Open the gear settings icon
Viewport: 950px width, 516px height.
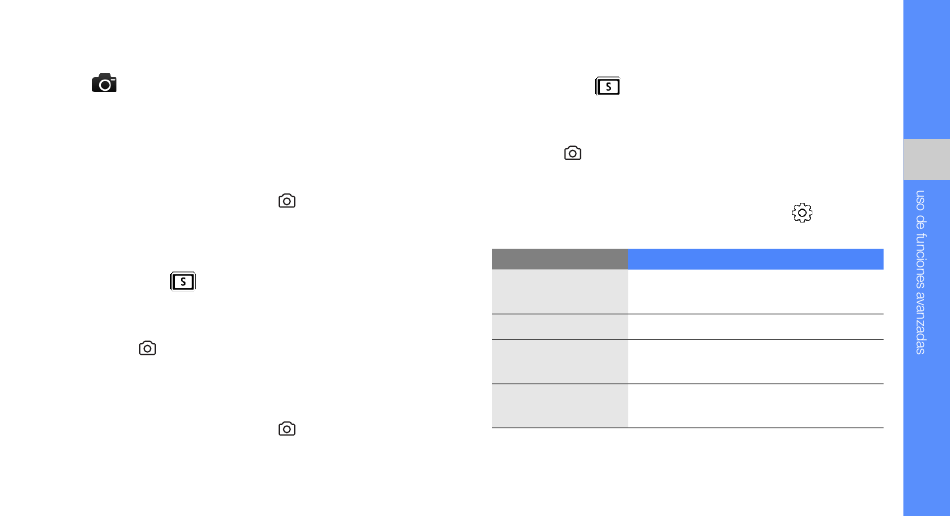coord(802,213)
